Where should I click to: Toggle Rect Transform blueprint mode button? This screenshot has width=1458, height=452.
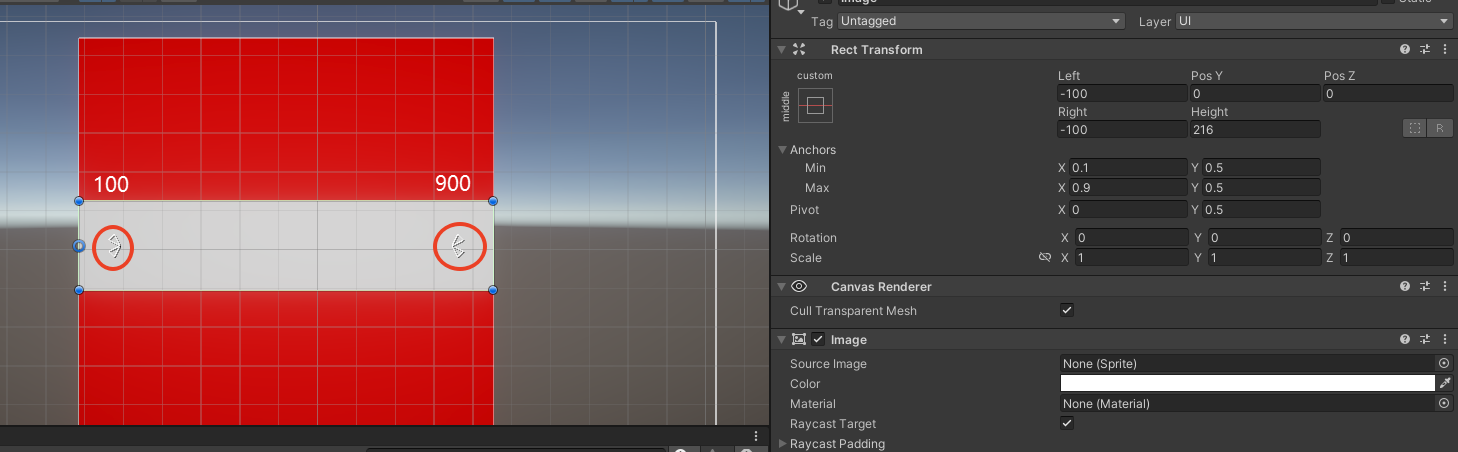click(x=1414, y=128)
